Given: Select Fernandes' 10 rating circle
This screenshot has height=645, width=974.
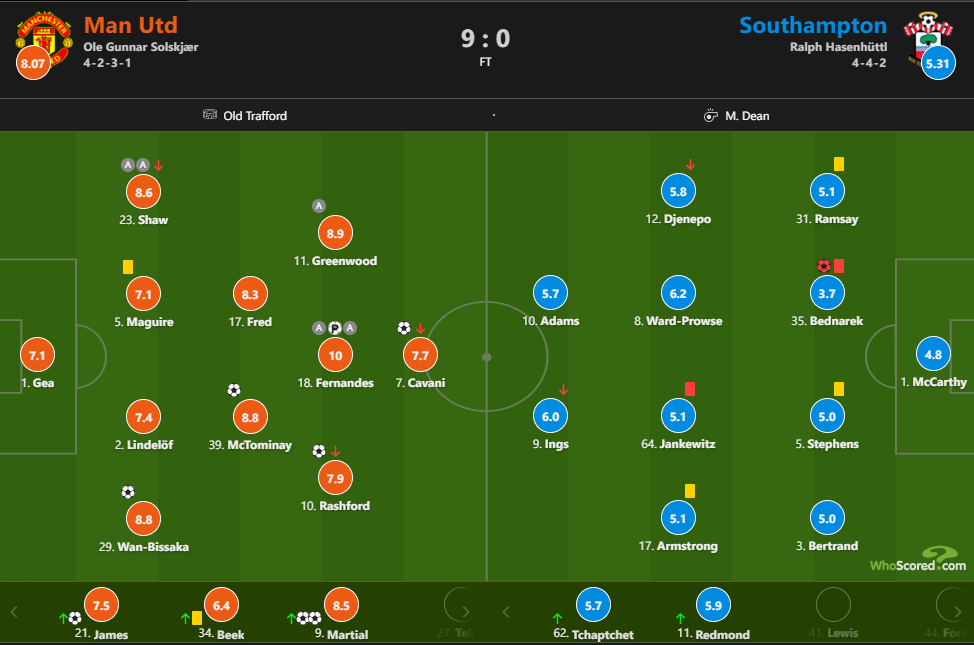Looking at the screenshot, I should (x=335, y=355).
